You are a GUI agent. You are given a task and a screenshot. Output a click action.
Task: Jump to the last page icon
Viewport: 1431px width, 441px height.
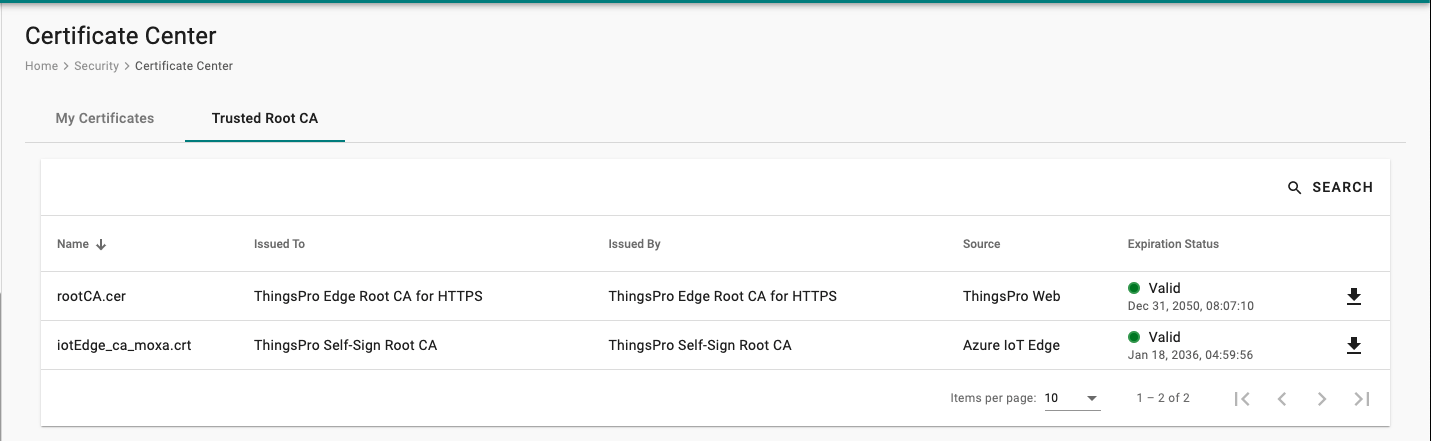pos(1362,398)
